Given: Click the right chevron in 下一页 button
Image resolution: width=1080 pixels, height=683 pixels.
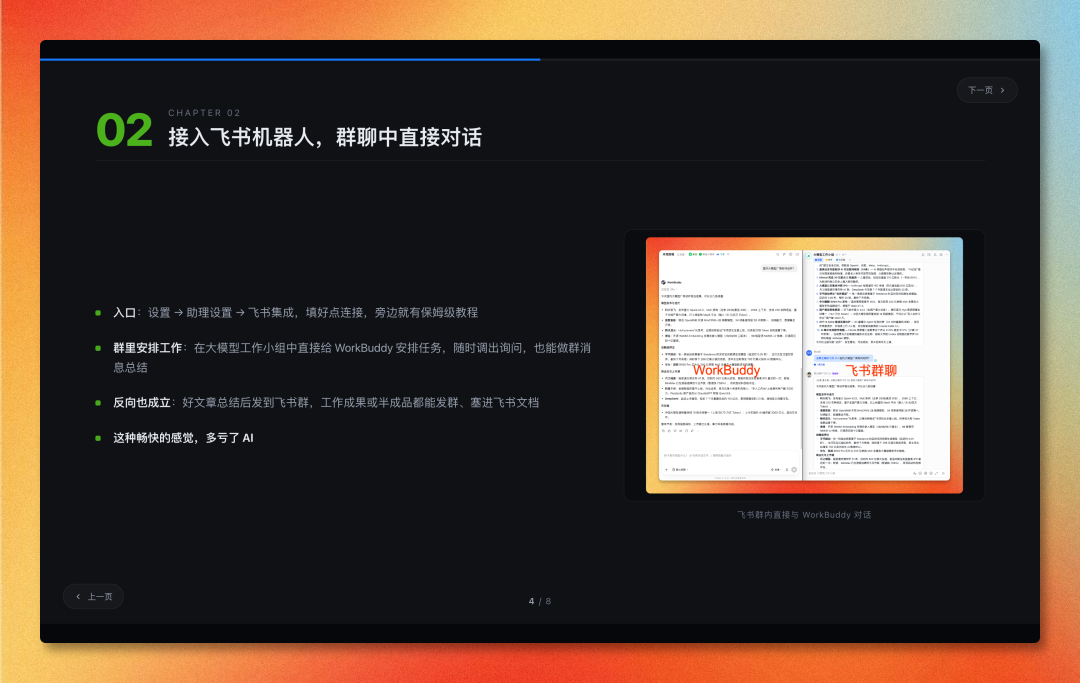Looking at the screenshot, I should (1003, 90).
